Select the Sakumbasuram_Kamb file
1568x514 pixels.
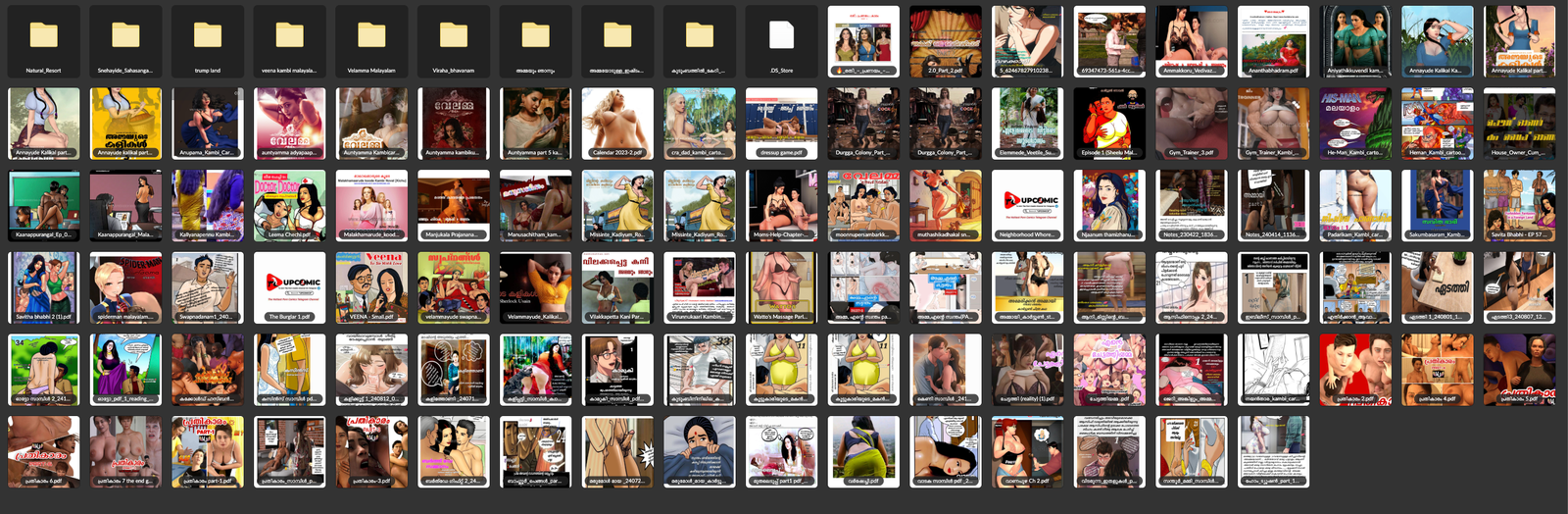click(1438, 207)
